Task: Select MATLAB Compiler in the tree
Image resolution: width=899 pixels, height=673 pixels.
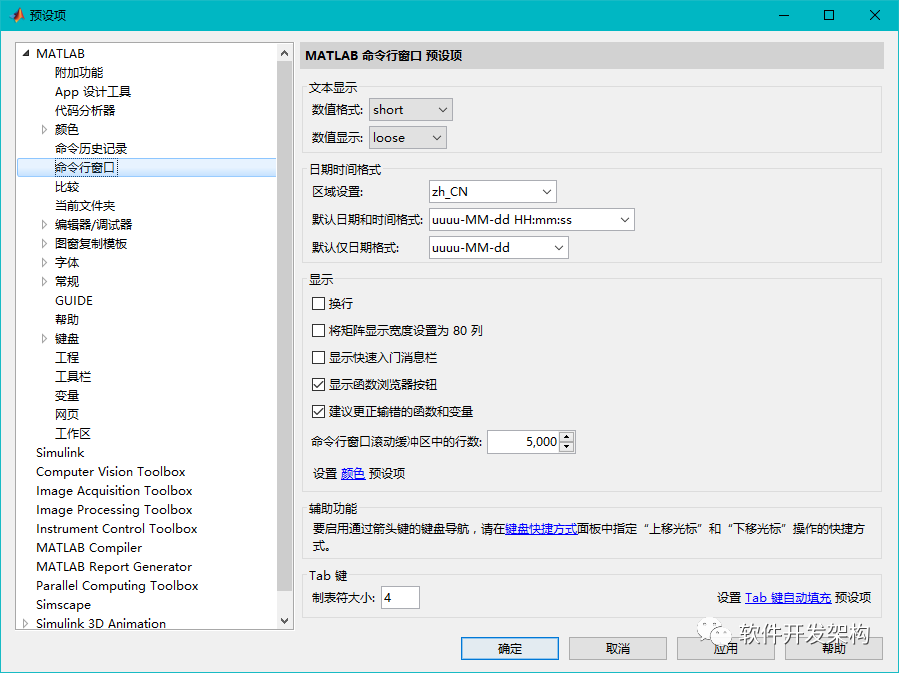Action: coord(89,547)
